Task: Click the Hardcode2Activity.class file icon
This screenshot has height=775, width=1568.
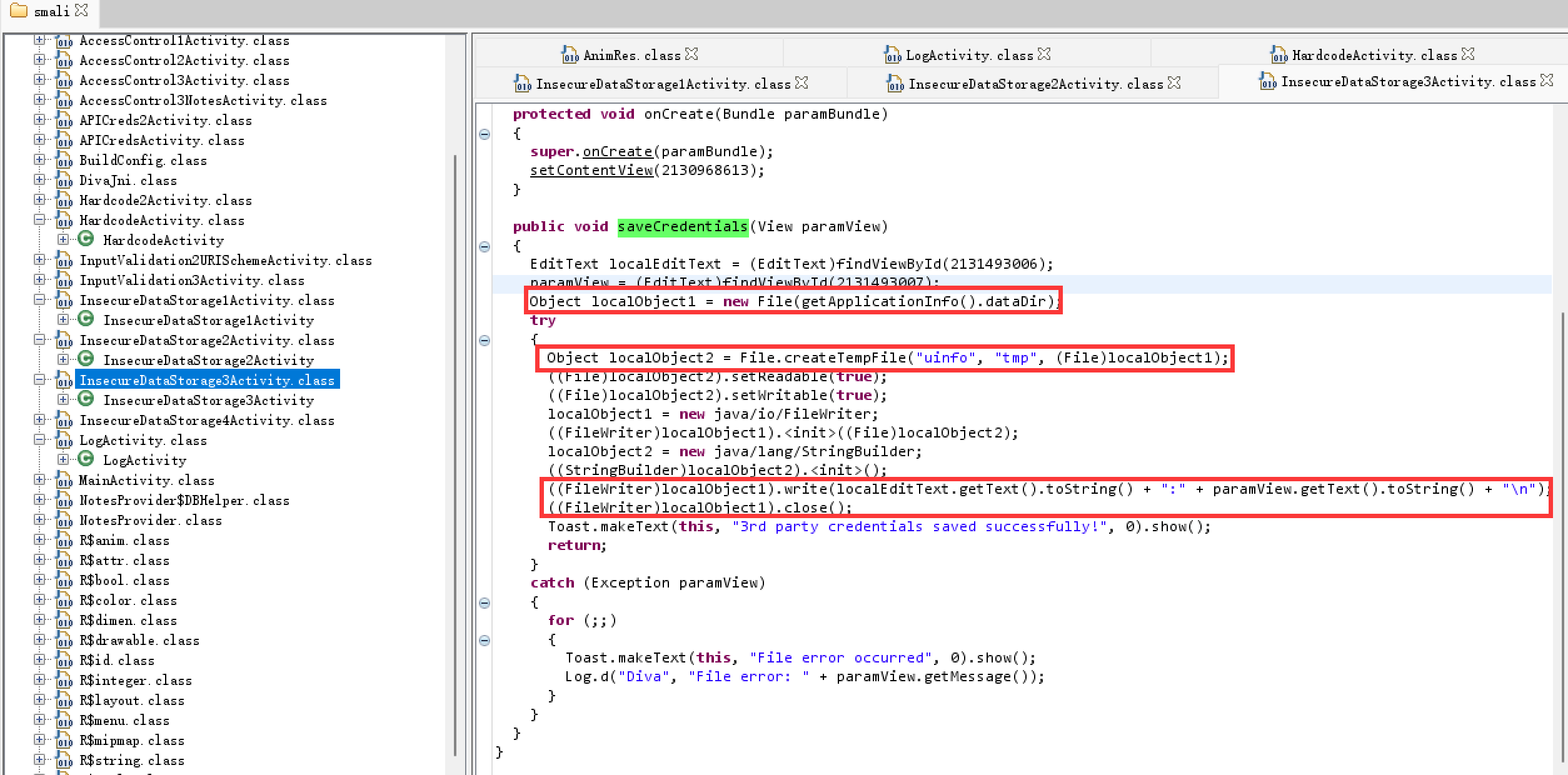Action: coord(63,200)
